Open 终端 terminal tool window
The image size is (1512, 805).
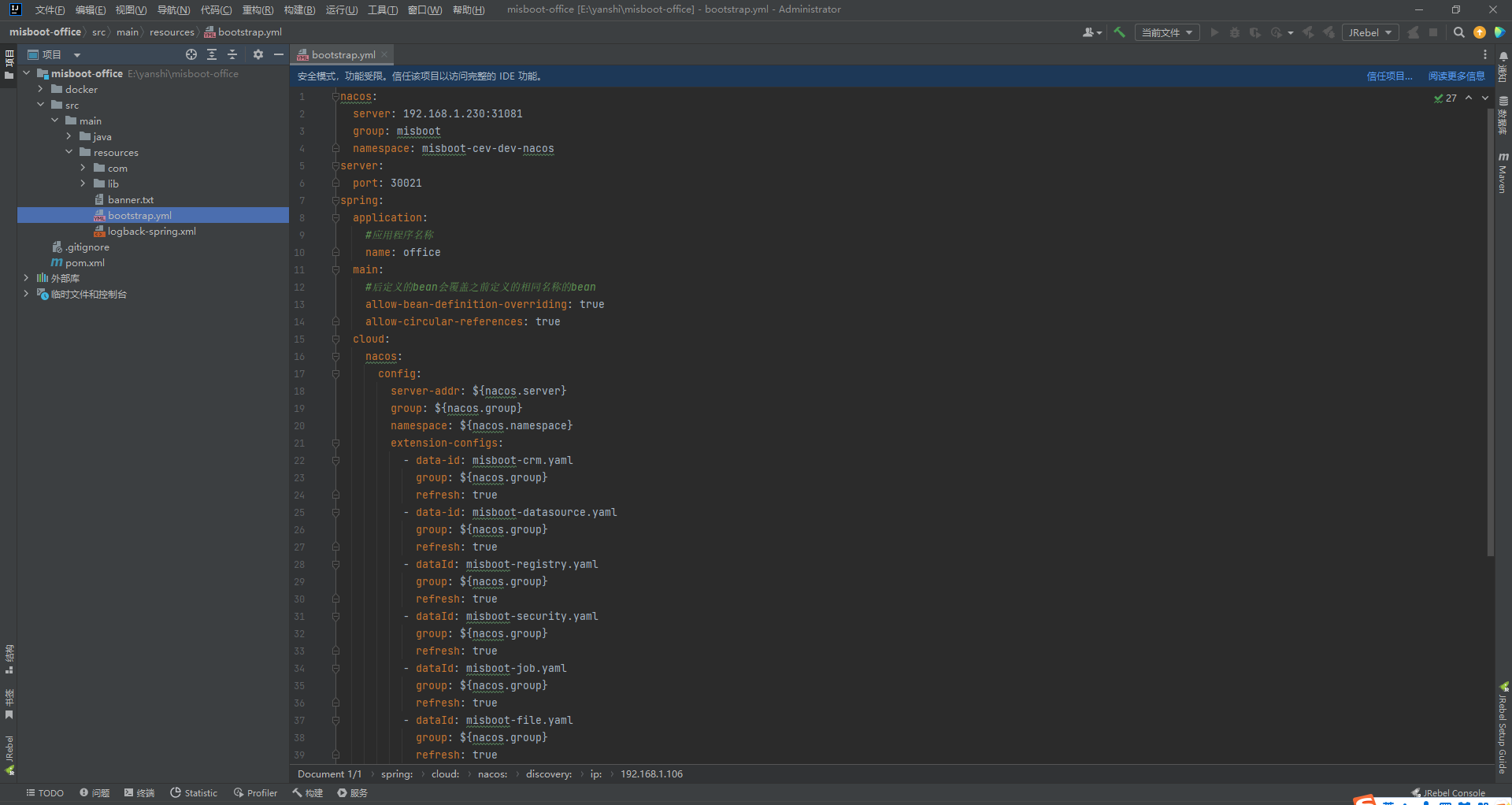pos(139,793)
